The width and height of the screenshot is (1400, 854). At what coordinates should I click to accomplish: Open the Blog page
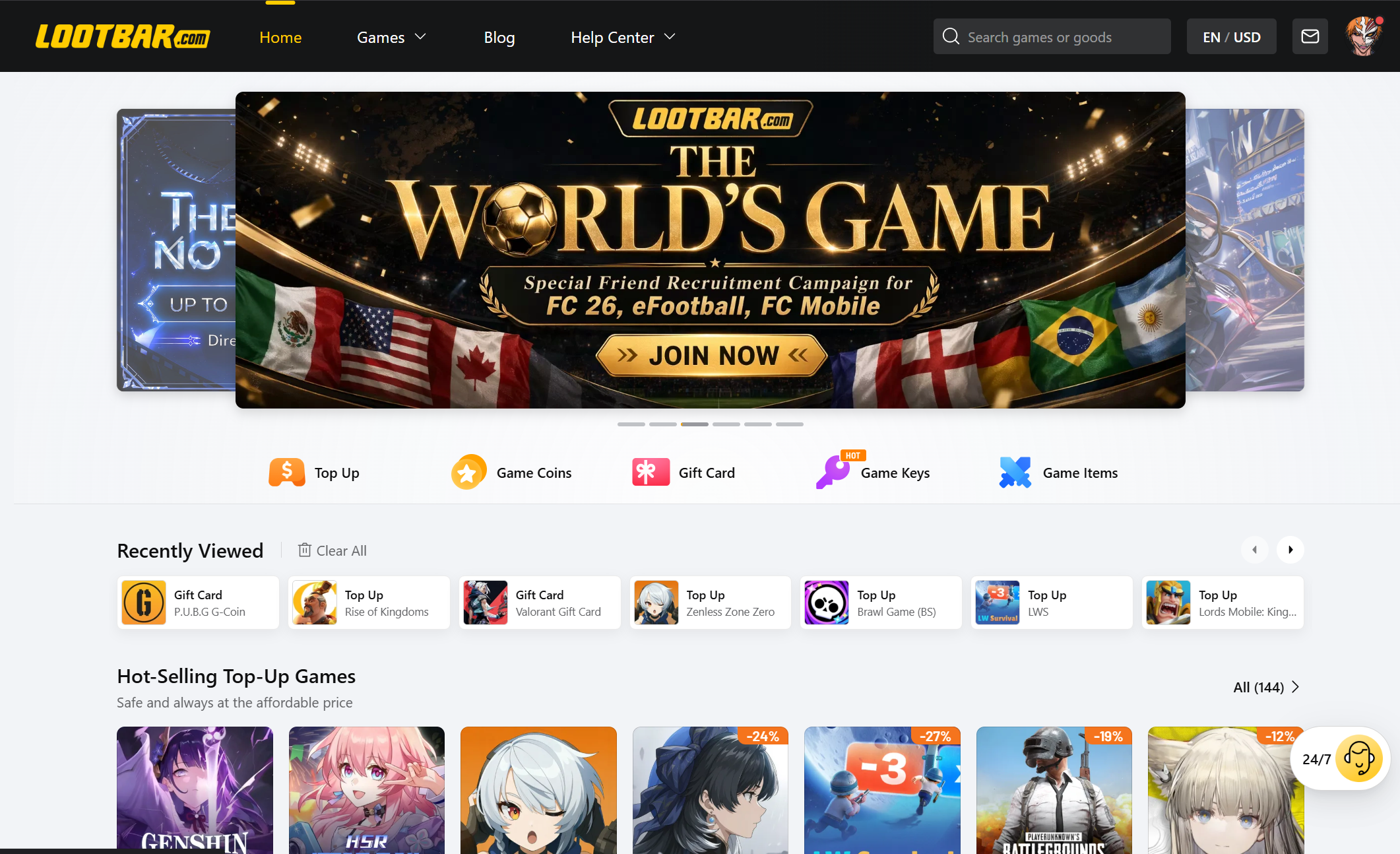[x=499, y=38]
